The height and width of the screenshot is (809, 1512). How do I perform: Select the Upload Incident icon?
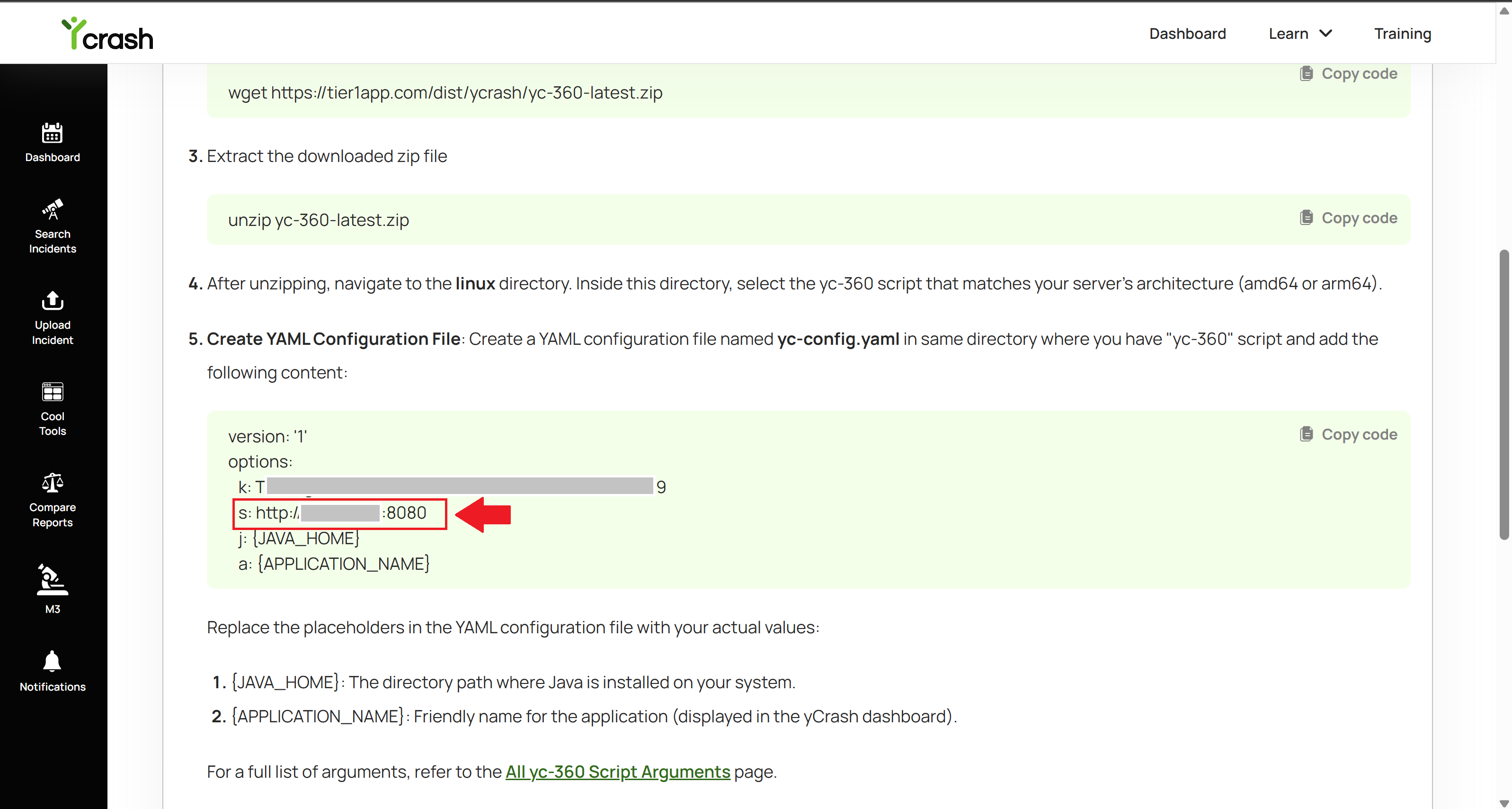click(52, 301)
